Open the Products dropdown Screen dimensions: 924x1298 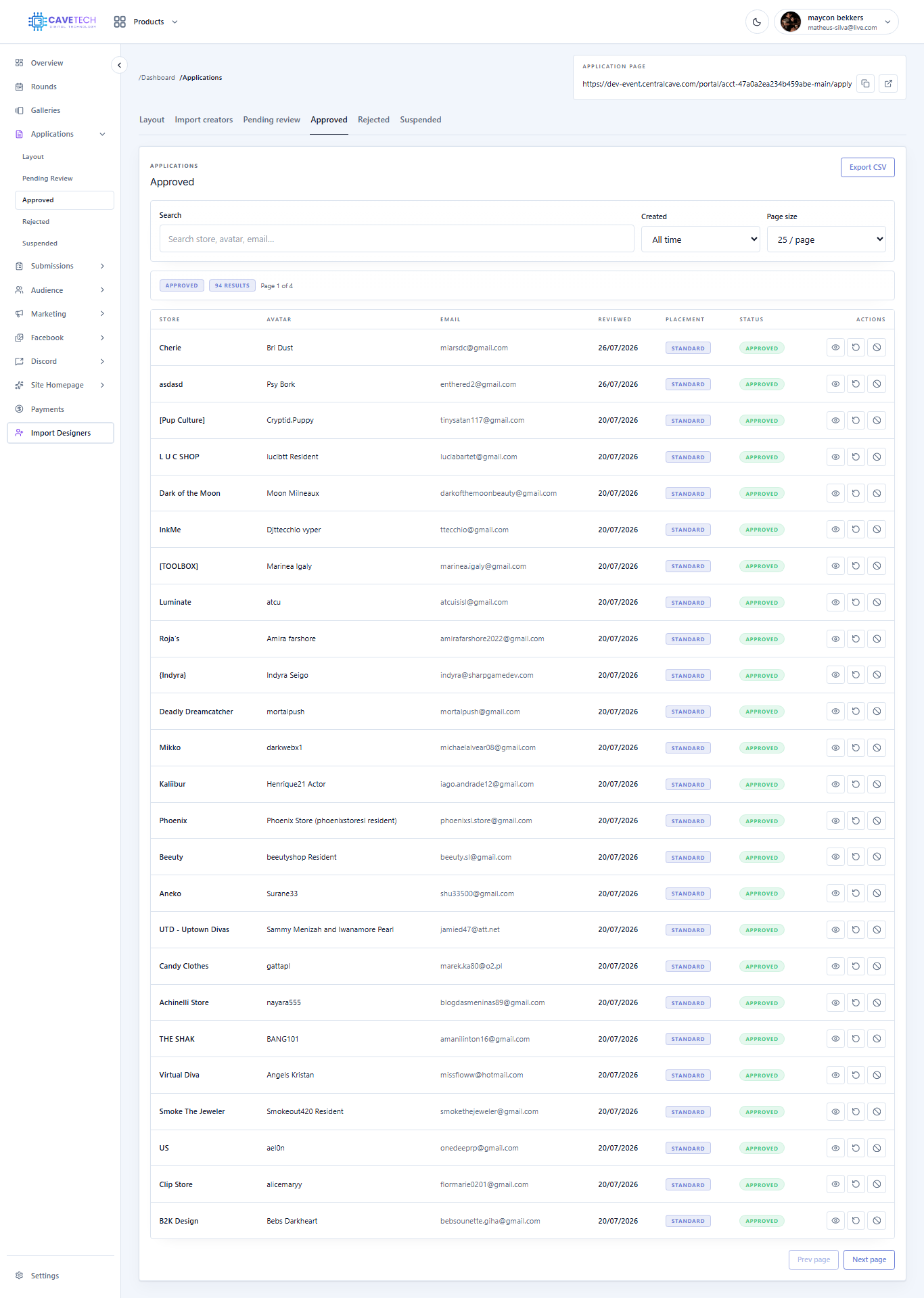[146, 22]
